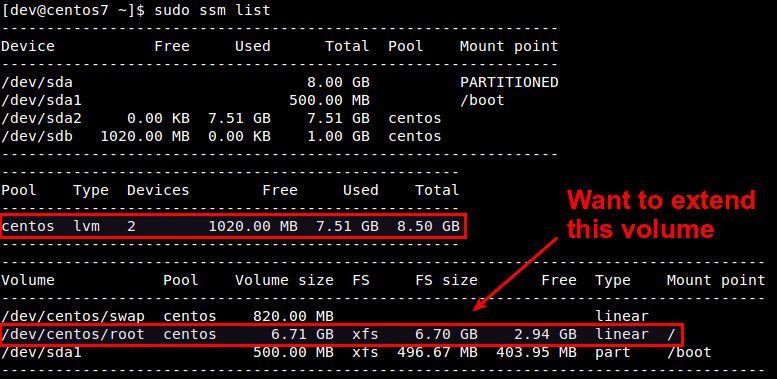Click the '/dev/centos/root' volume name

tap(73, 334)
